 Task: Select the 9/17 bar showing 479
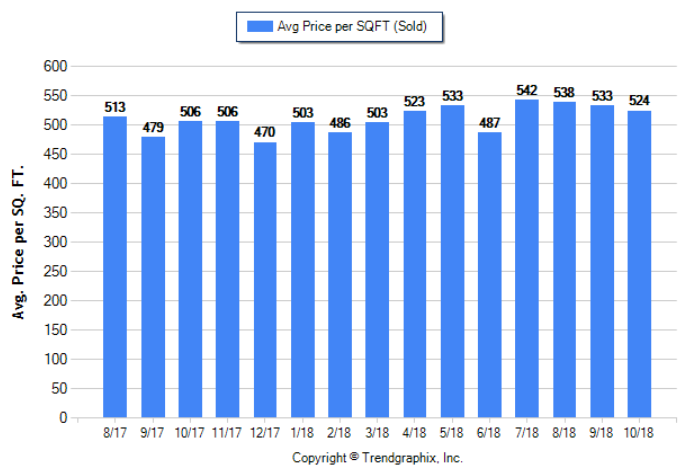(153, 277)
